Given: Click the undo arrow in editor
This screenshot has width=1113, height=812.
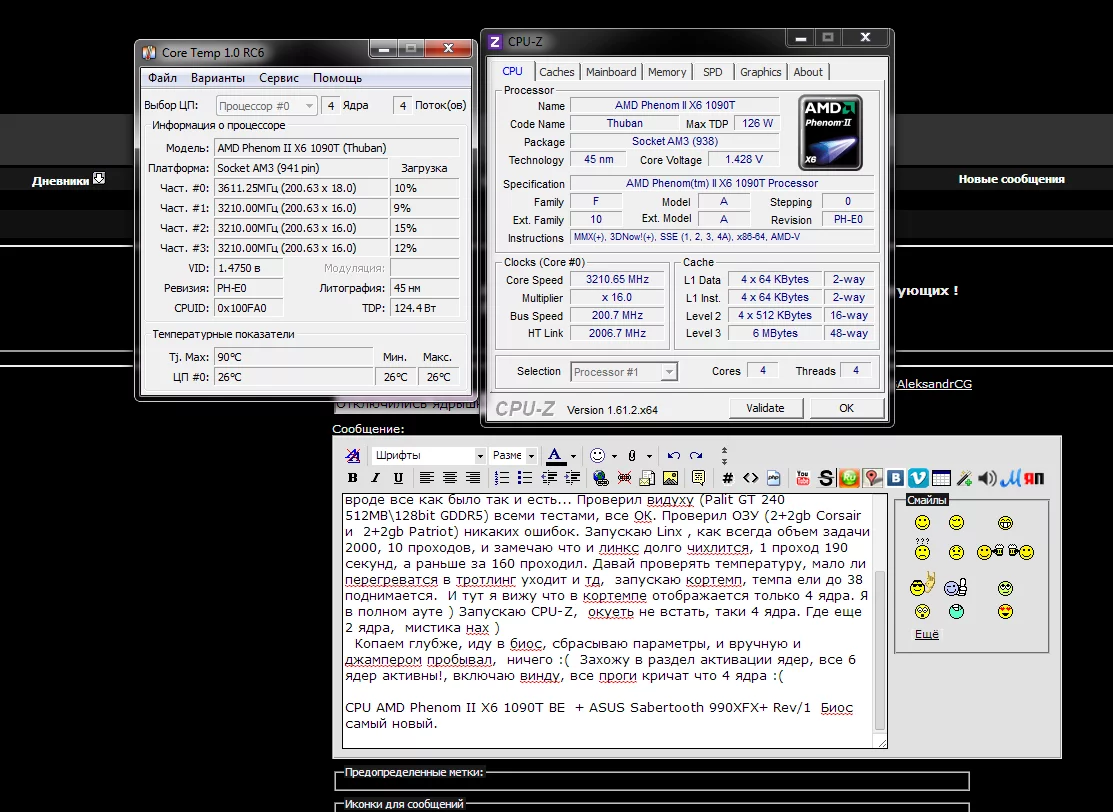Looking at the screenshot, I should pyautogui.click(x=674, y=455).
